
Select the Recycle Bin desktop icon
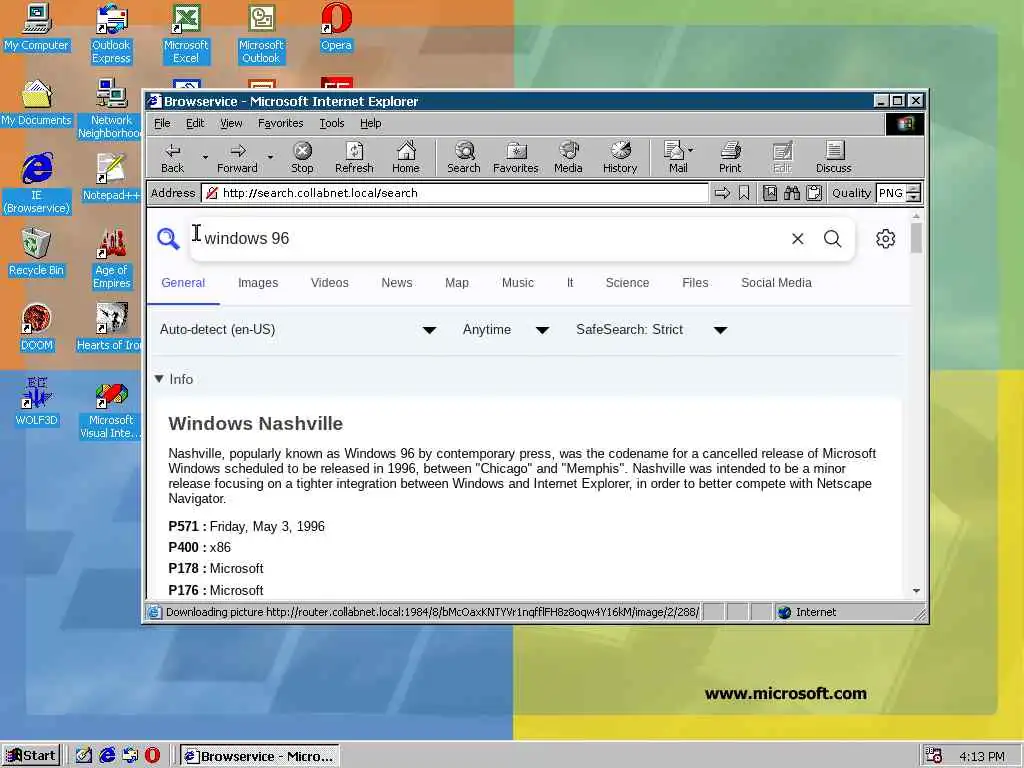(36, 253)
